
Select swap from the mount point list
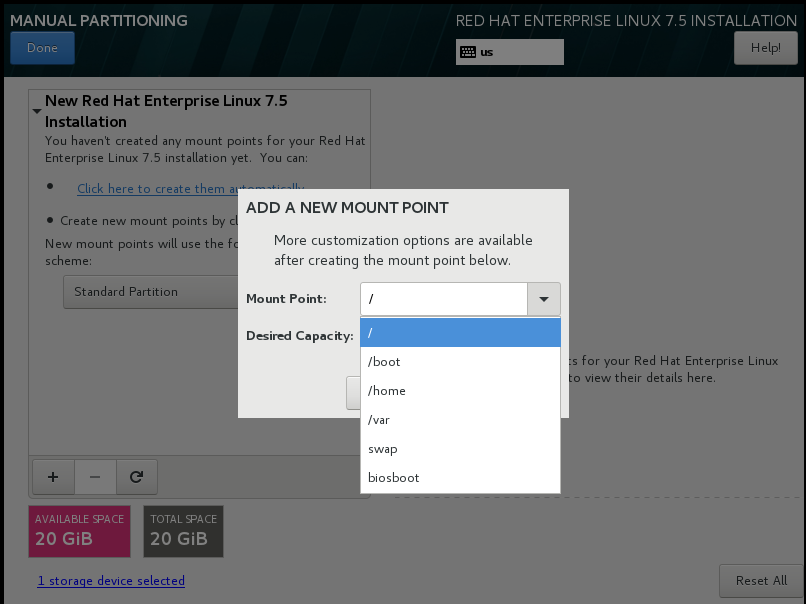tap(461, 449)
